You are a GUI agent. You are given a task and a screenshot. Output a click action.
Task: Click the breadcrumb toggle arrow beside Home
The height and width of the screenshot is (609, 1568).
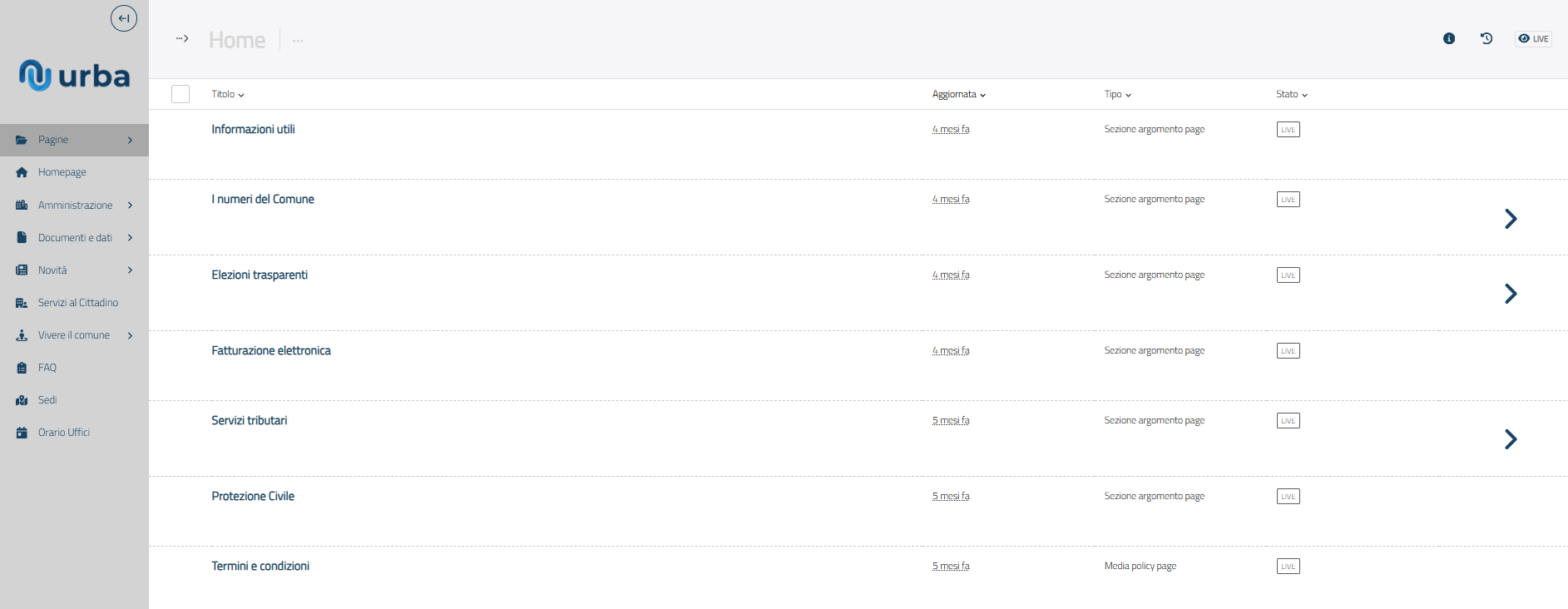click(182, 38)
